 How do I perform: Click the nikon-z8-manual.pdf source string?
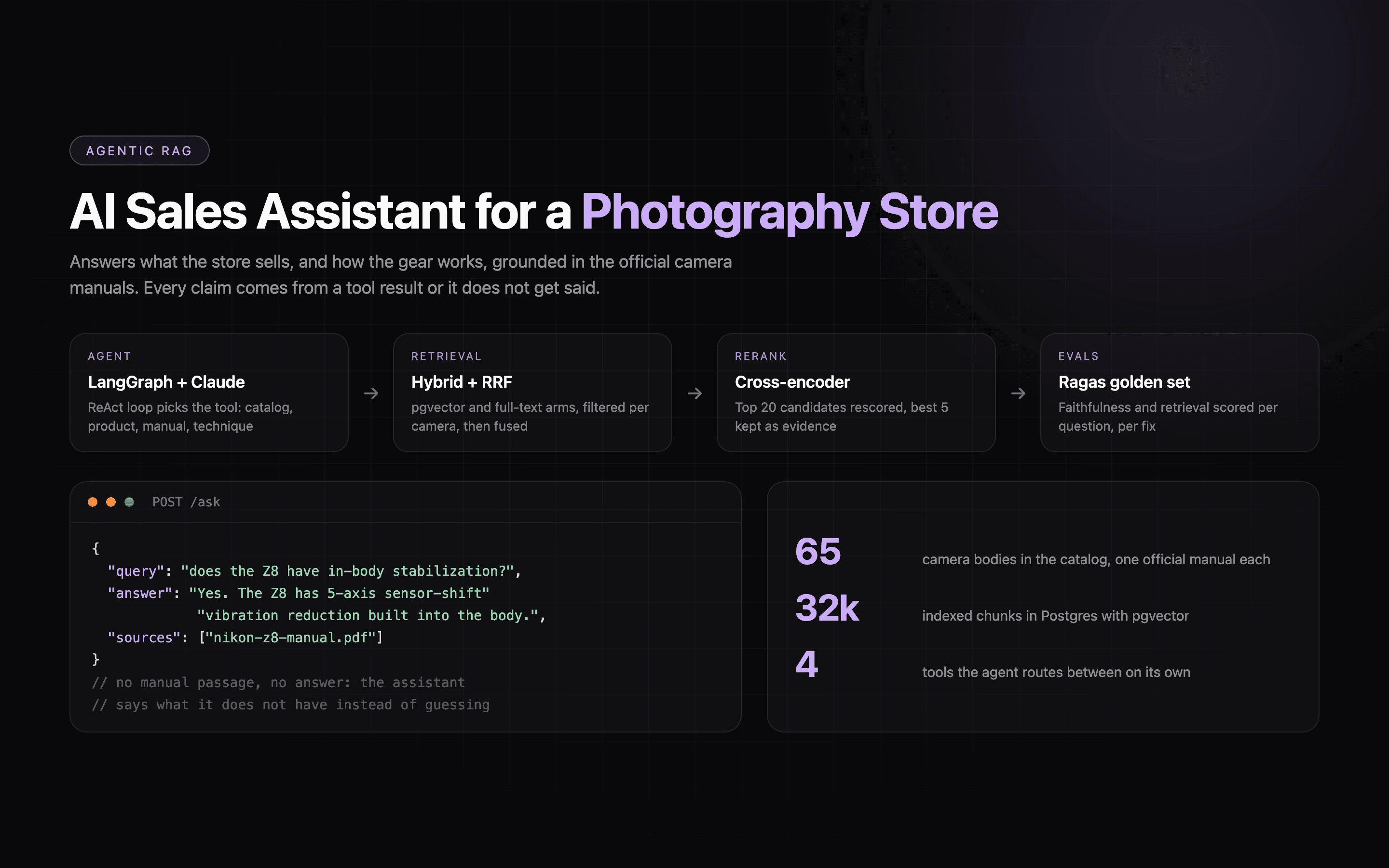click(290, 637)
